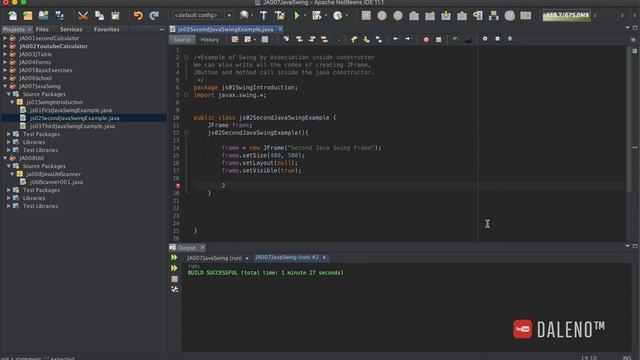Switch to the Favorites tab
Viewport: 640px width, 360px height.
[107, 29]
